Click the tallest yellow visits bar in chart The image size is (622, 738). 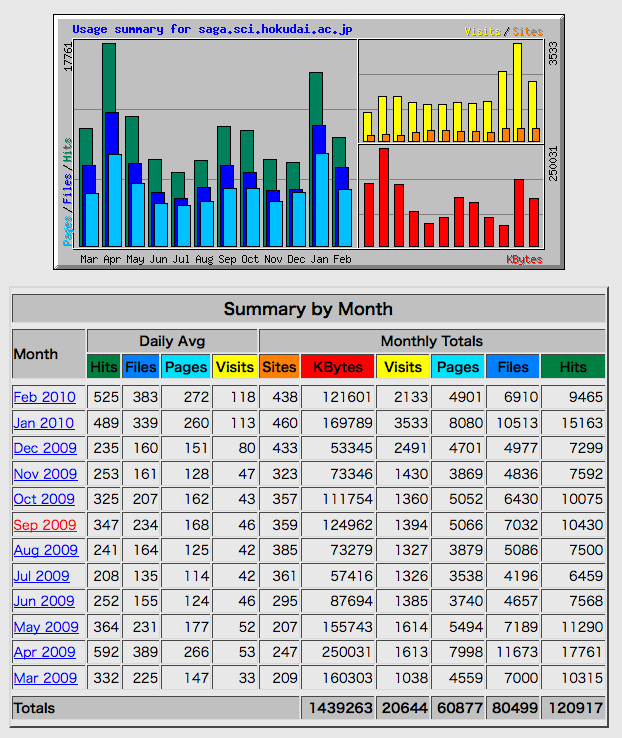point(518,86)
